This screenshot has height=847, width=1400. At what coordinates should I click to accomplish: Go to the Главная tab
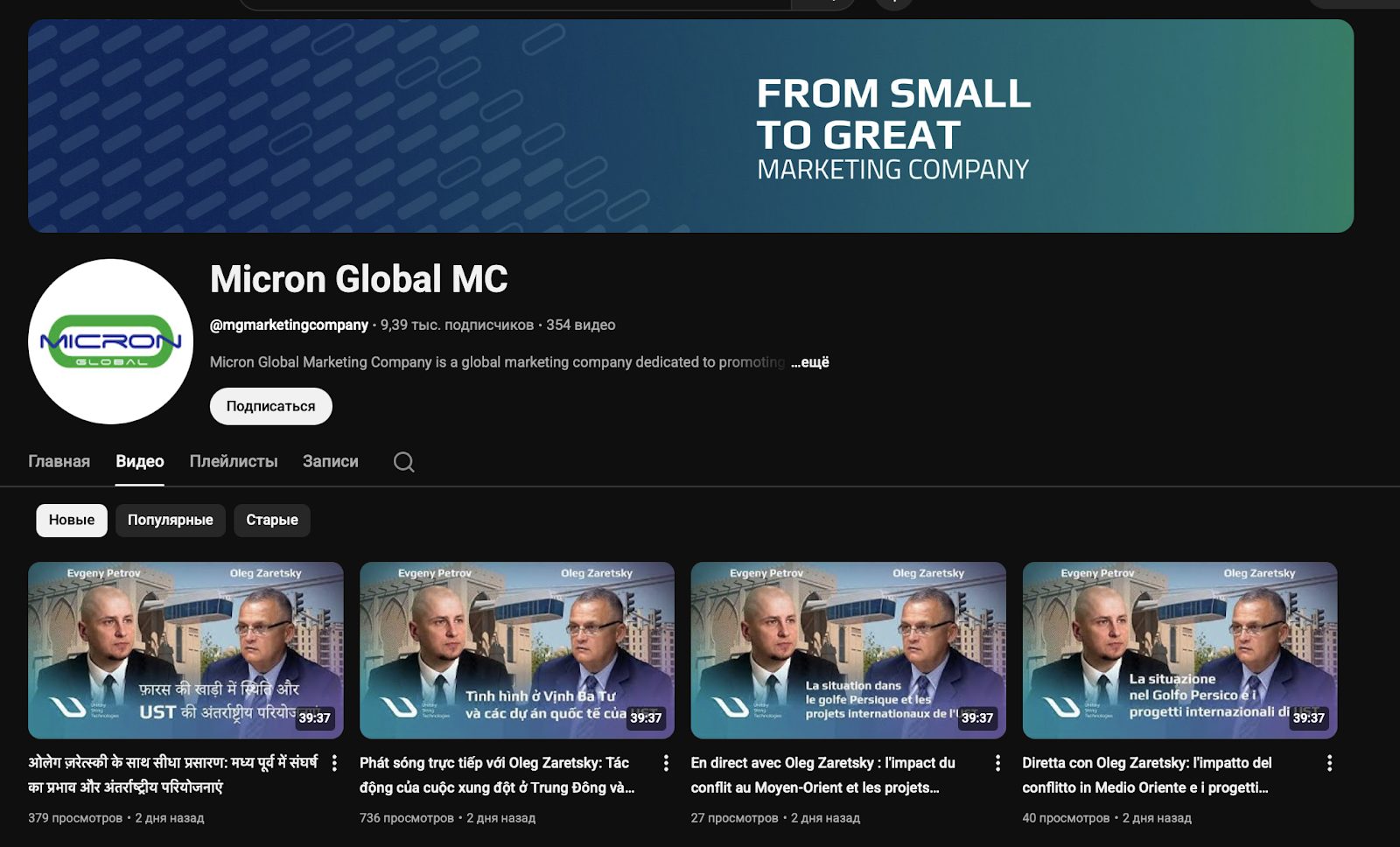click(x=59, y=461)
